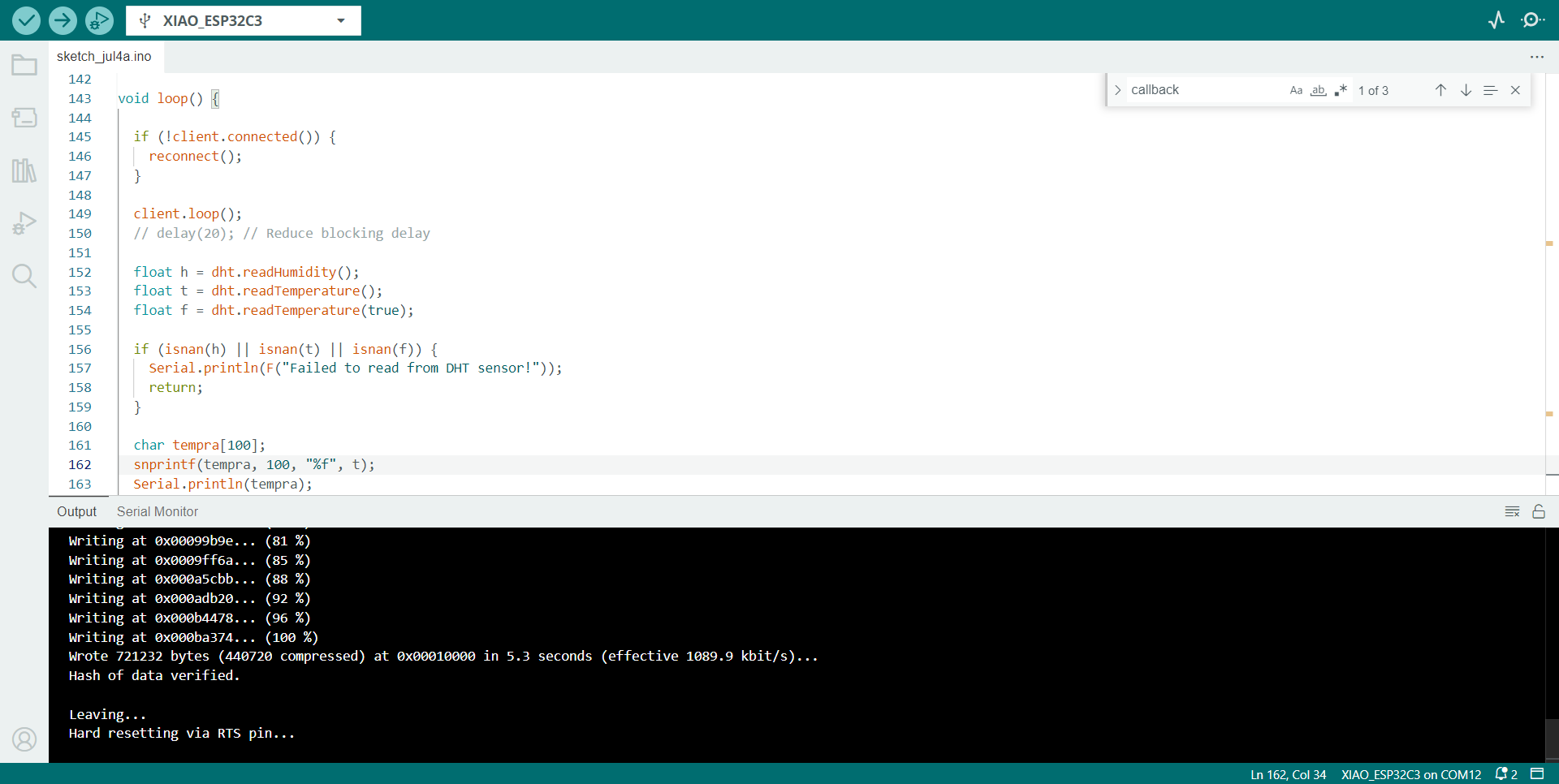Click the snprintf line 162
This screenshot has width=1559, height=784.
click(254, 464)
